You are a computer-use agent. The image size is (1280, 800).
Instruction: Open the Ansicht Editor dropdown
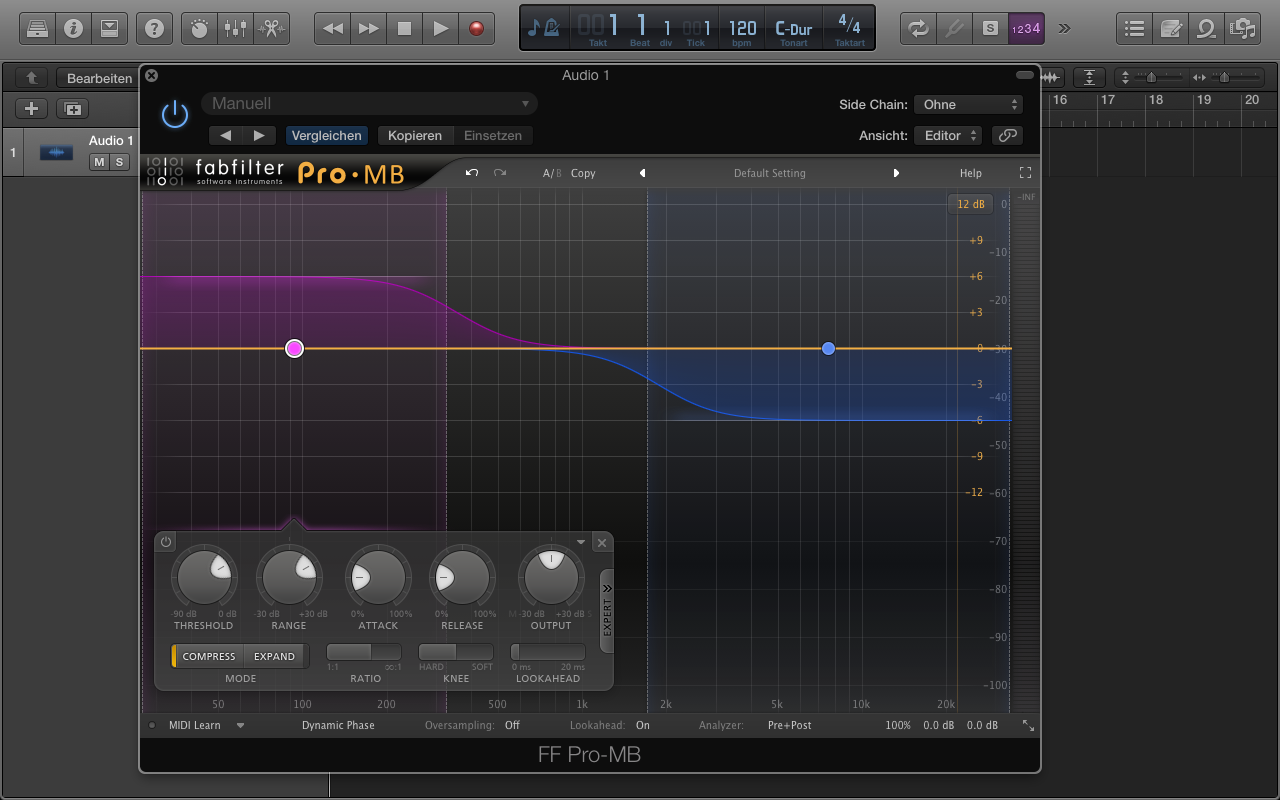(949, 135)
